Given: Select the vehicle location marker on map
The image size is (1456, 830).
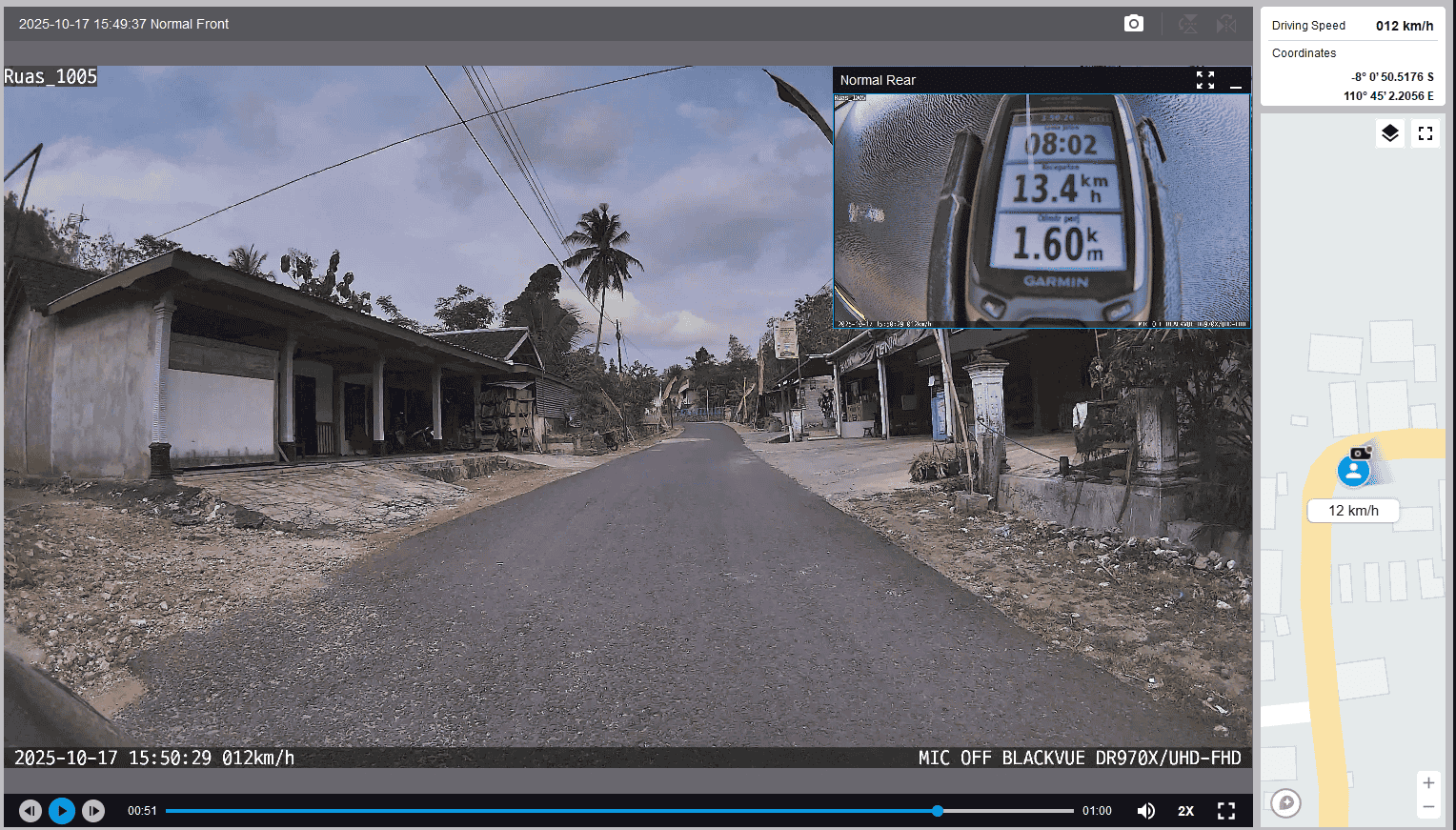Looking at the screenshot, I should click(1353, 470).
